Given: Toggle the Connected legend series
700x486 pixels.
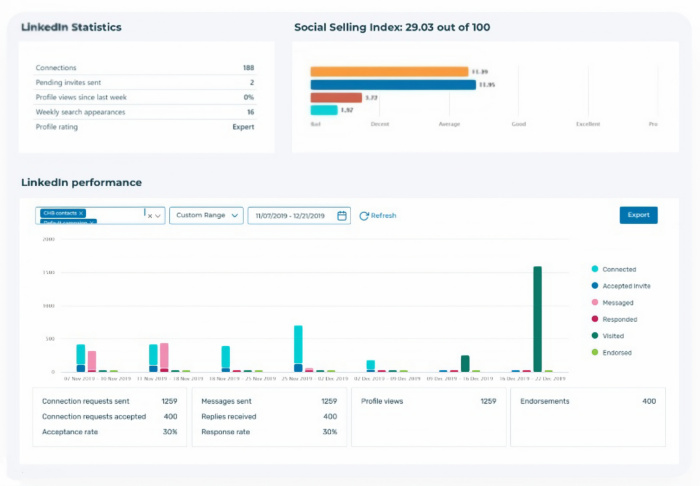Looking at the screenshot, I should [x=596, y=269].
